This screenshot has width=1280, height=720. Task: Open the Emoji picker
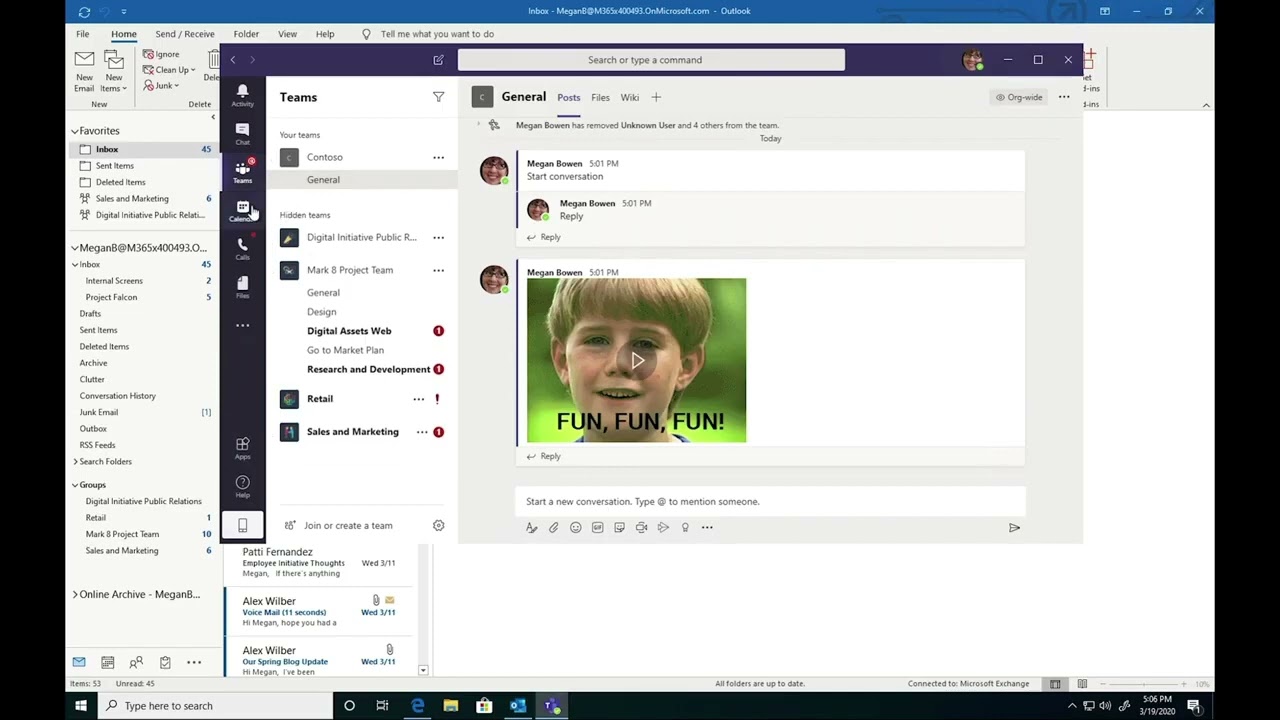tap(575, 527)
